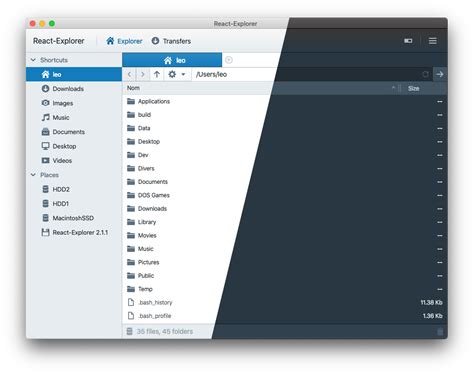Screen dimensions: 474x374
Task: Select the Divers folder
Action: point(285,168)
